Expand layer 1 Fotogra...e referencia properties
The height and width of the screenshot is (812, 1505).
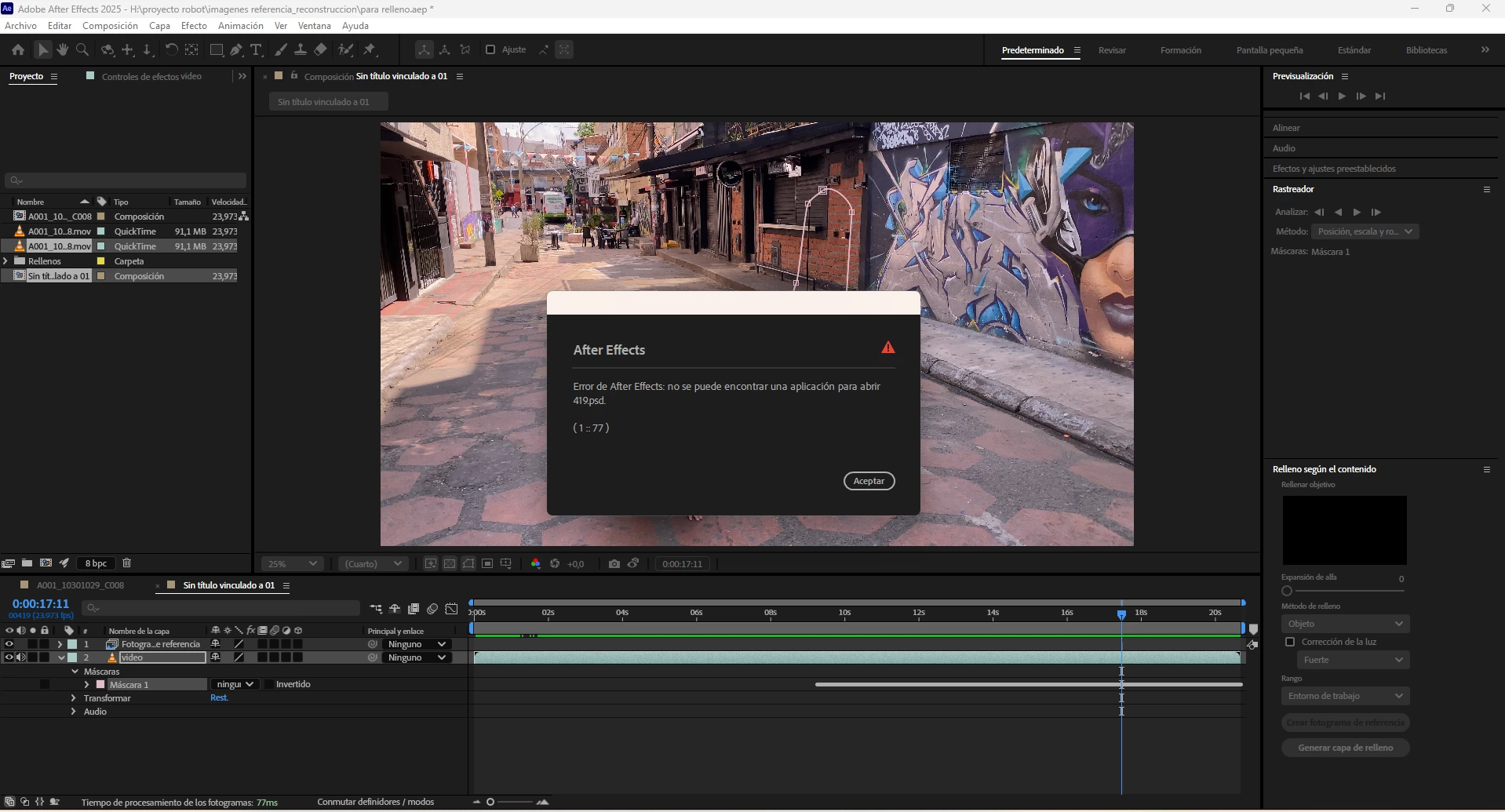(x=60, y=644)
